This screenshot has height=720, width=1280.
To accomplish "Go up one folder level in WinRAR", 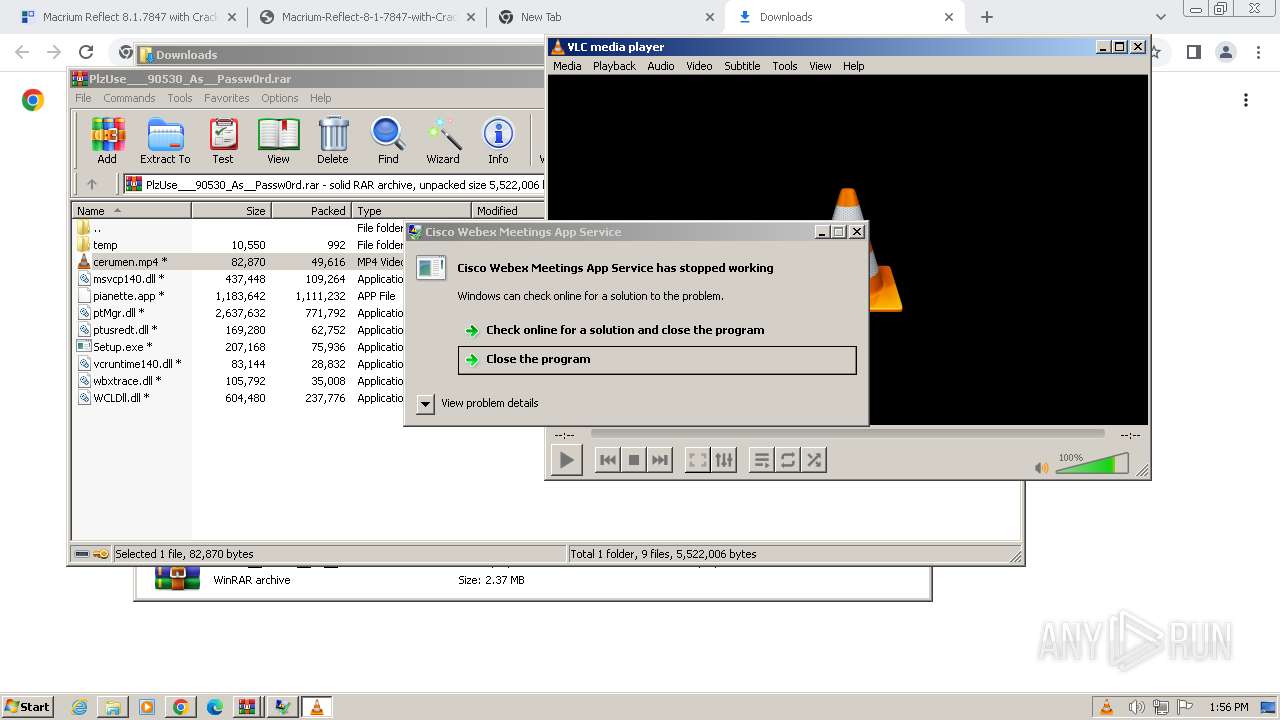I will point(92,184).
